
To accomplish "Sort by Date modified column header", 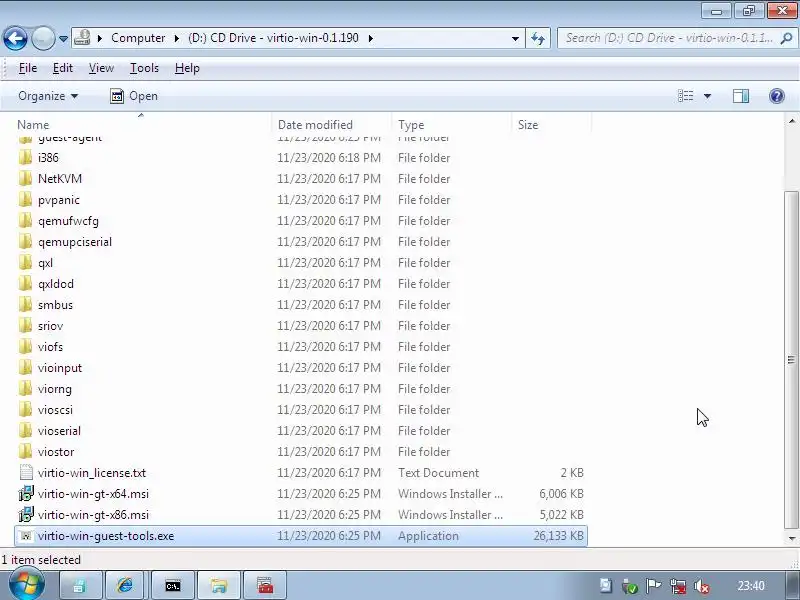I will pyautogui.click(x=315, y=124).
